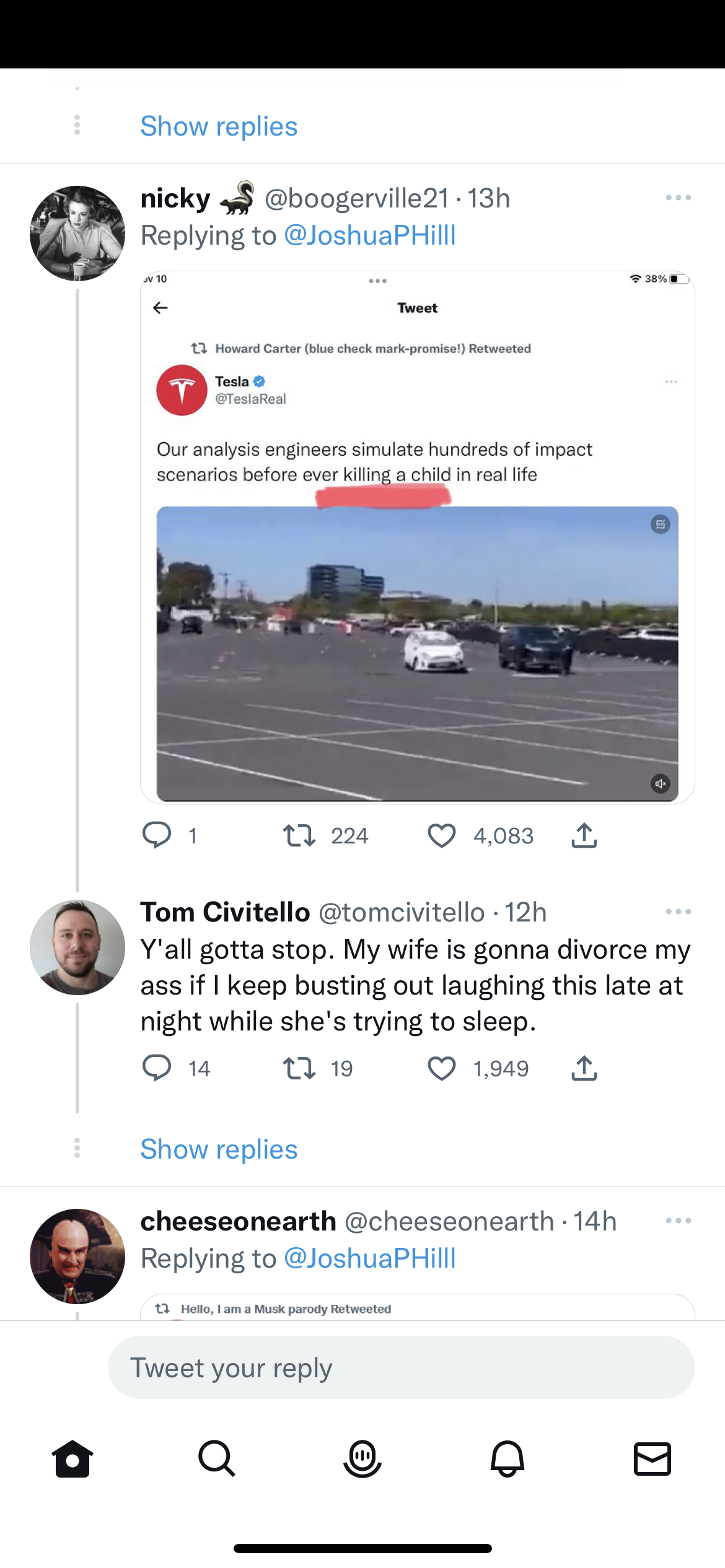
Task: Open the Spaces tab
Action: coord(362,1458)
